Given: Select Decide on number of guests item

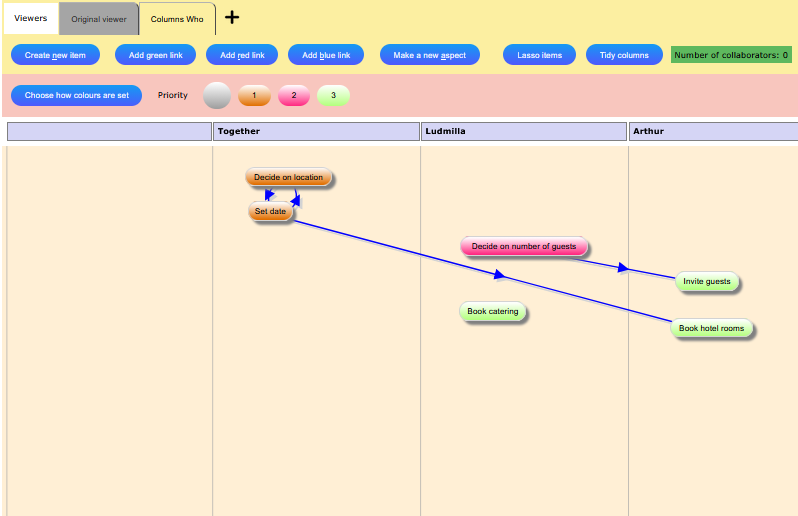Looking at the screenshot, I should [x=524, y=246].
